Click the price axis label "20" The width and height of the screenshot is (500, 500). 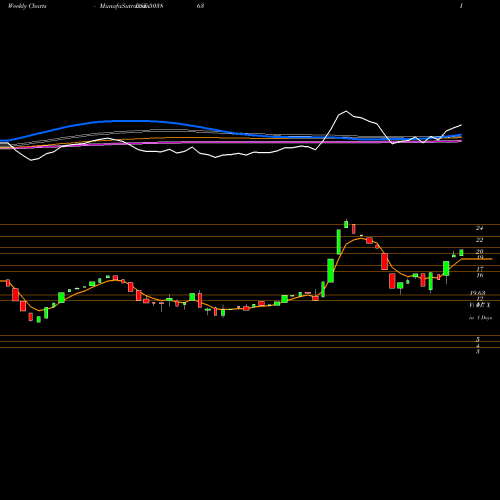tap(479, 251)
